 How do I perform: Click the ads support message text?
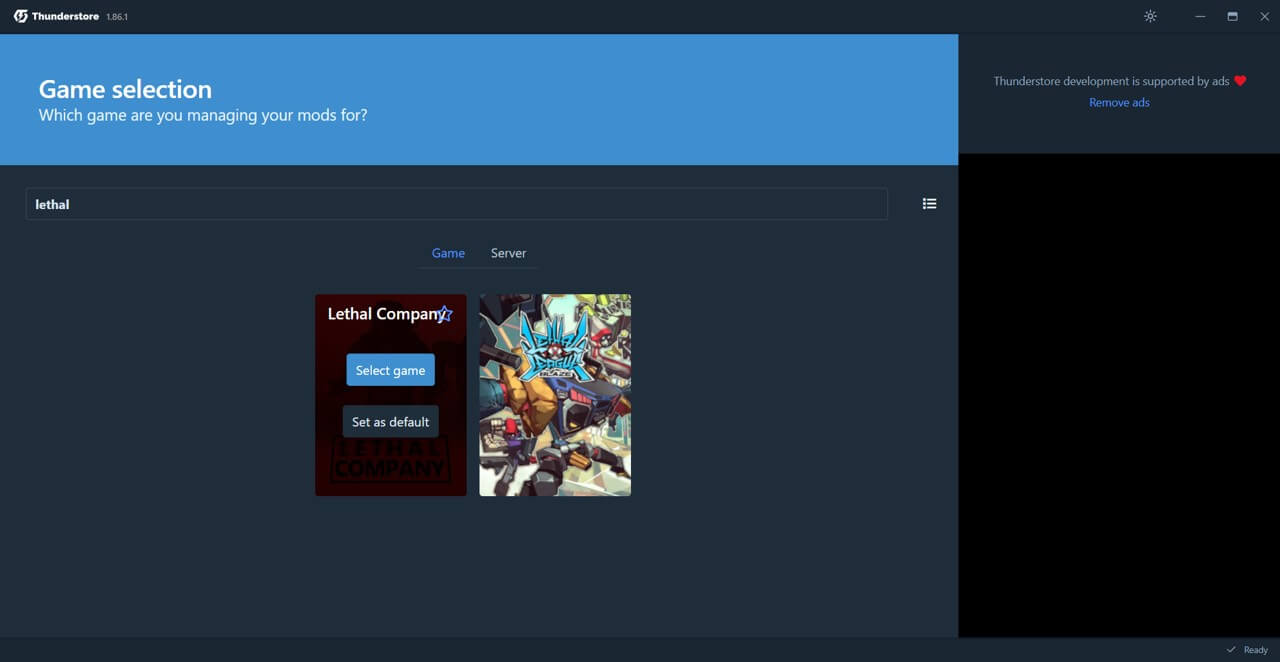tap(1111, 81)
